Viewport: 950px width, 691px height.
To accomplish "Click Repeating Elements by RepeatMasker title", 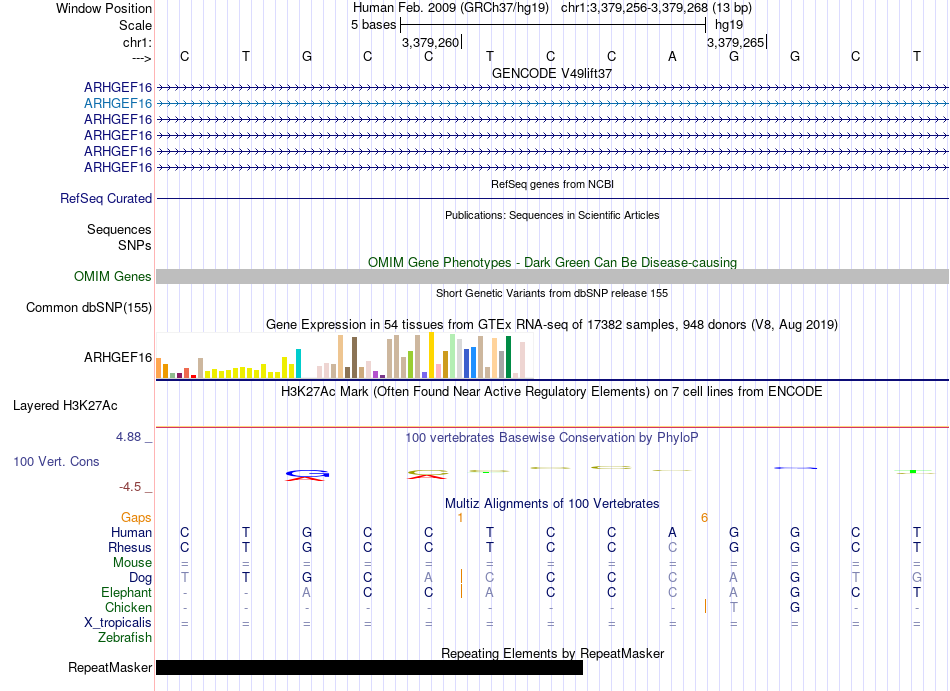I will tap(552, 653).
